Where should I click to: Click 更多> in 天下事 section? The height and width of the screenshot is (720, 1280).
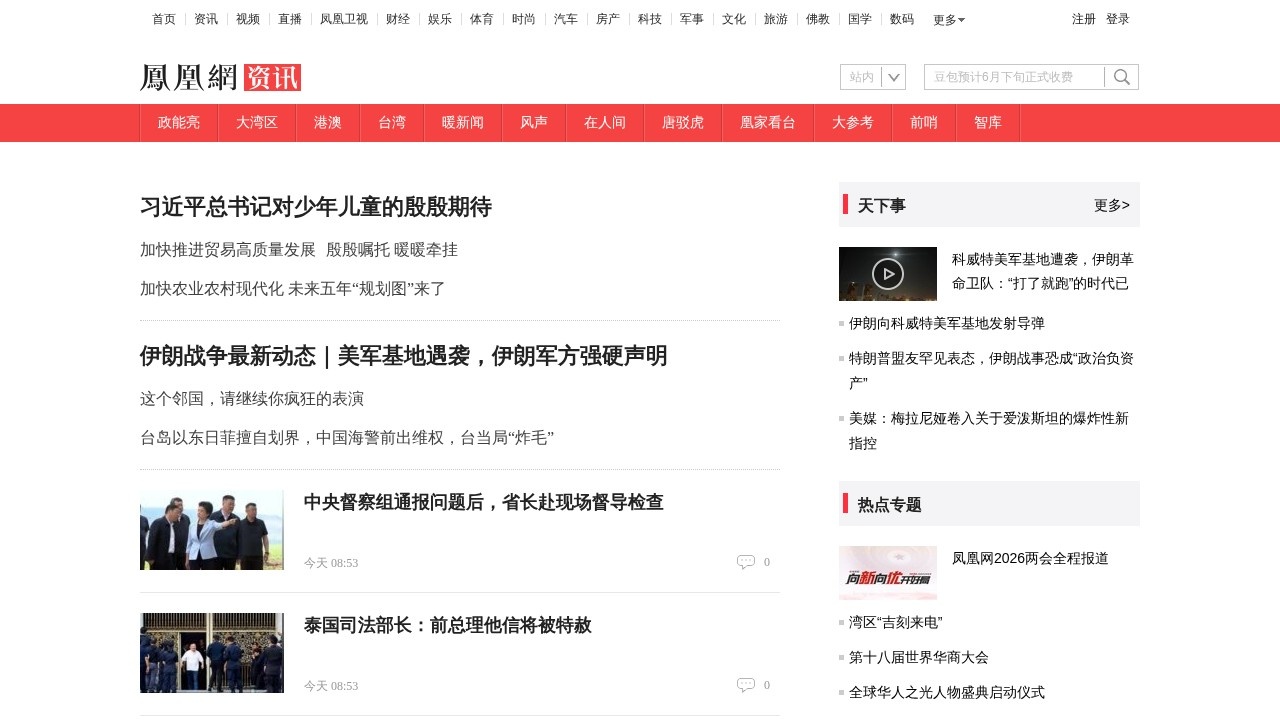pyautogui.click(x=1112, y=205)
